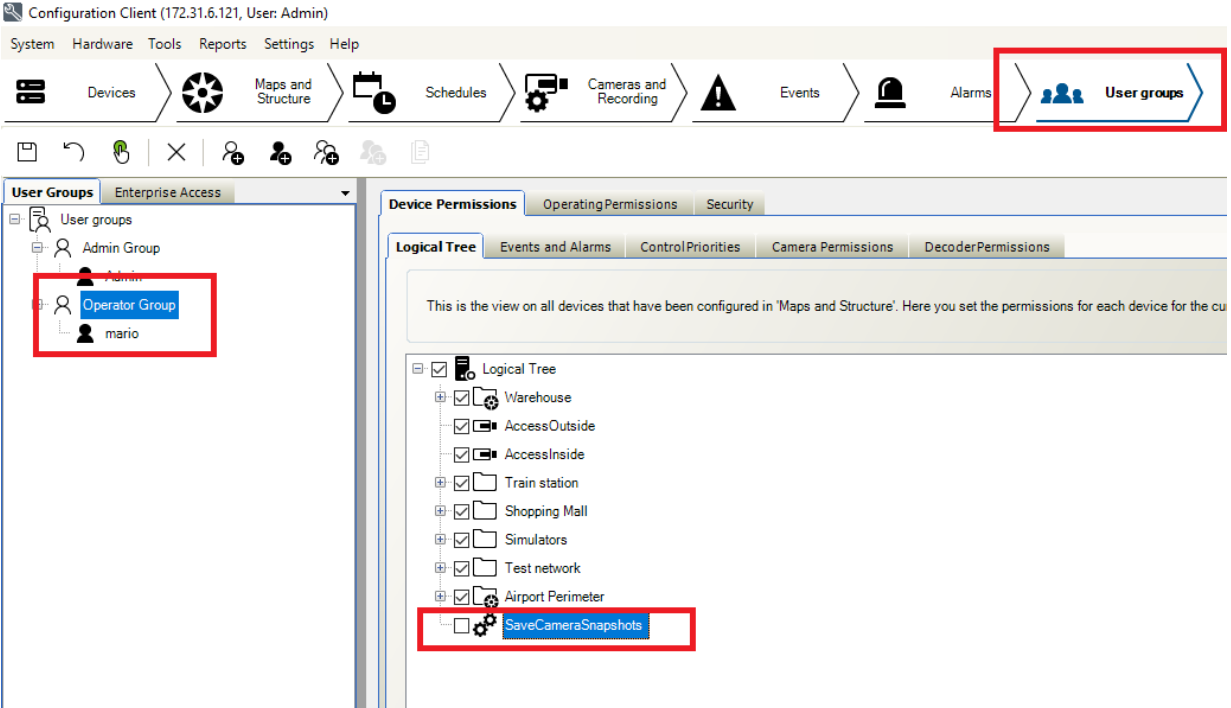The image size is (1231, 708).
Task: Switch to the Camera Permissions tab
Action: pyautogui.click(x=832, y=247)
